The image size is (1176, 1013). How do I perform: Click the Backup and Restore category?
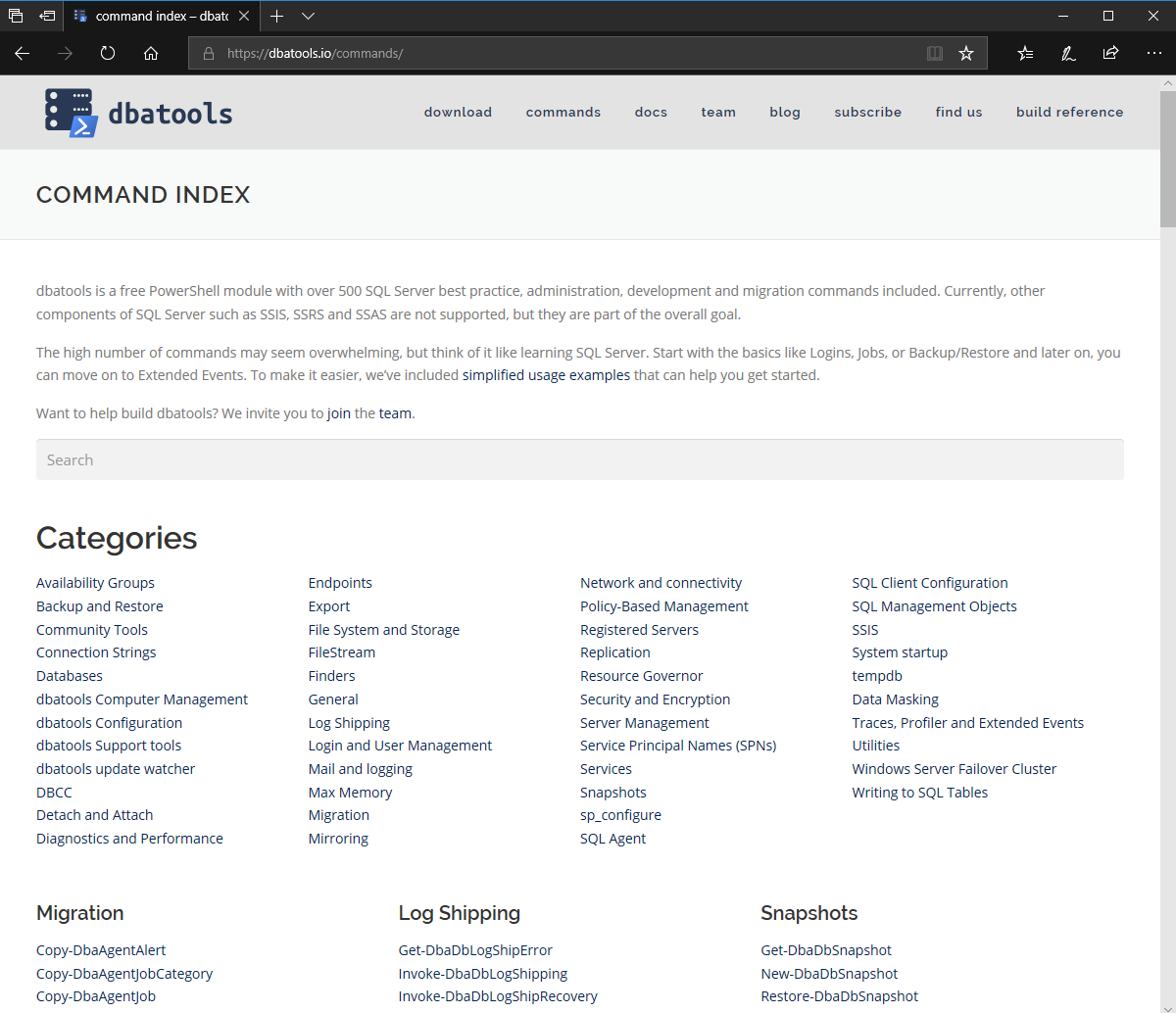99,605
